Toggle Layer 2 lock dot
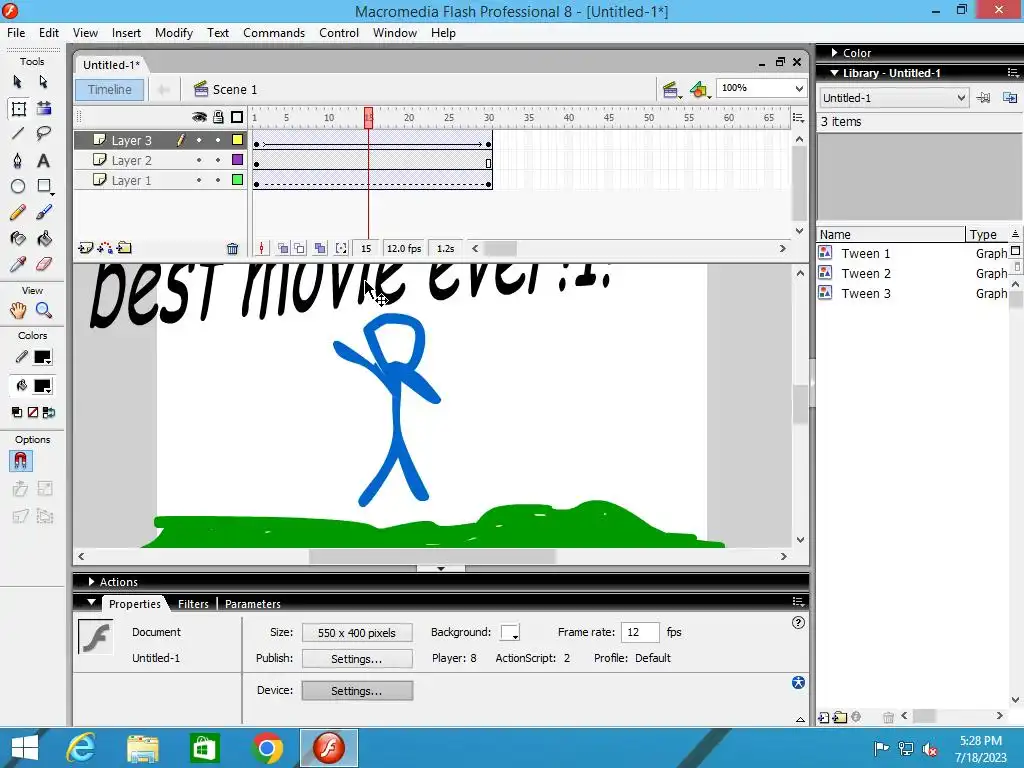1024x768 pixels. [x=218, y=160]
